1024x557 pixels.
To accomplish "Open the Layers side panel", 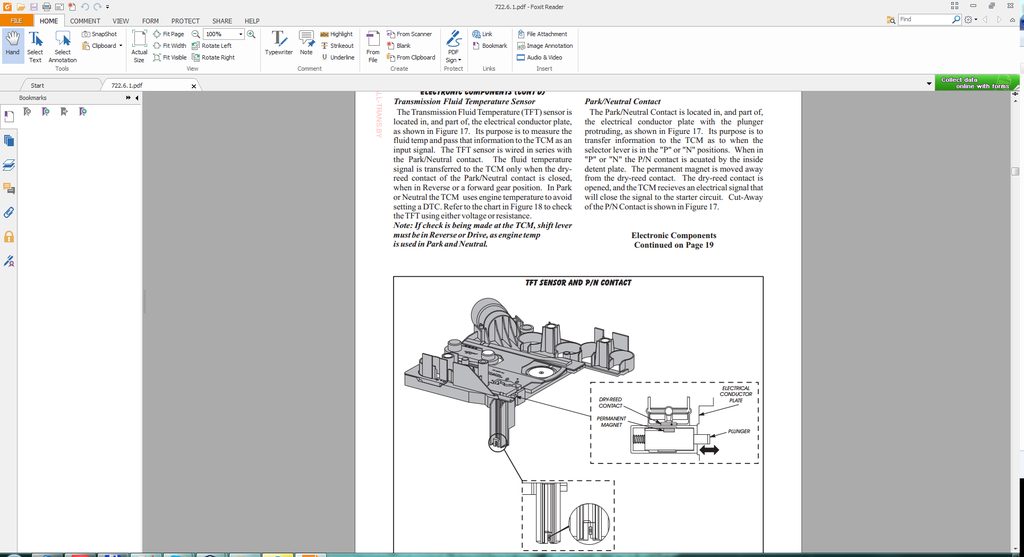I will pyautogui.click(x=9, y=164).
